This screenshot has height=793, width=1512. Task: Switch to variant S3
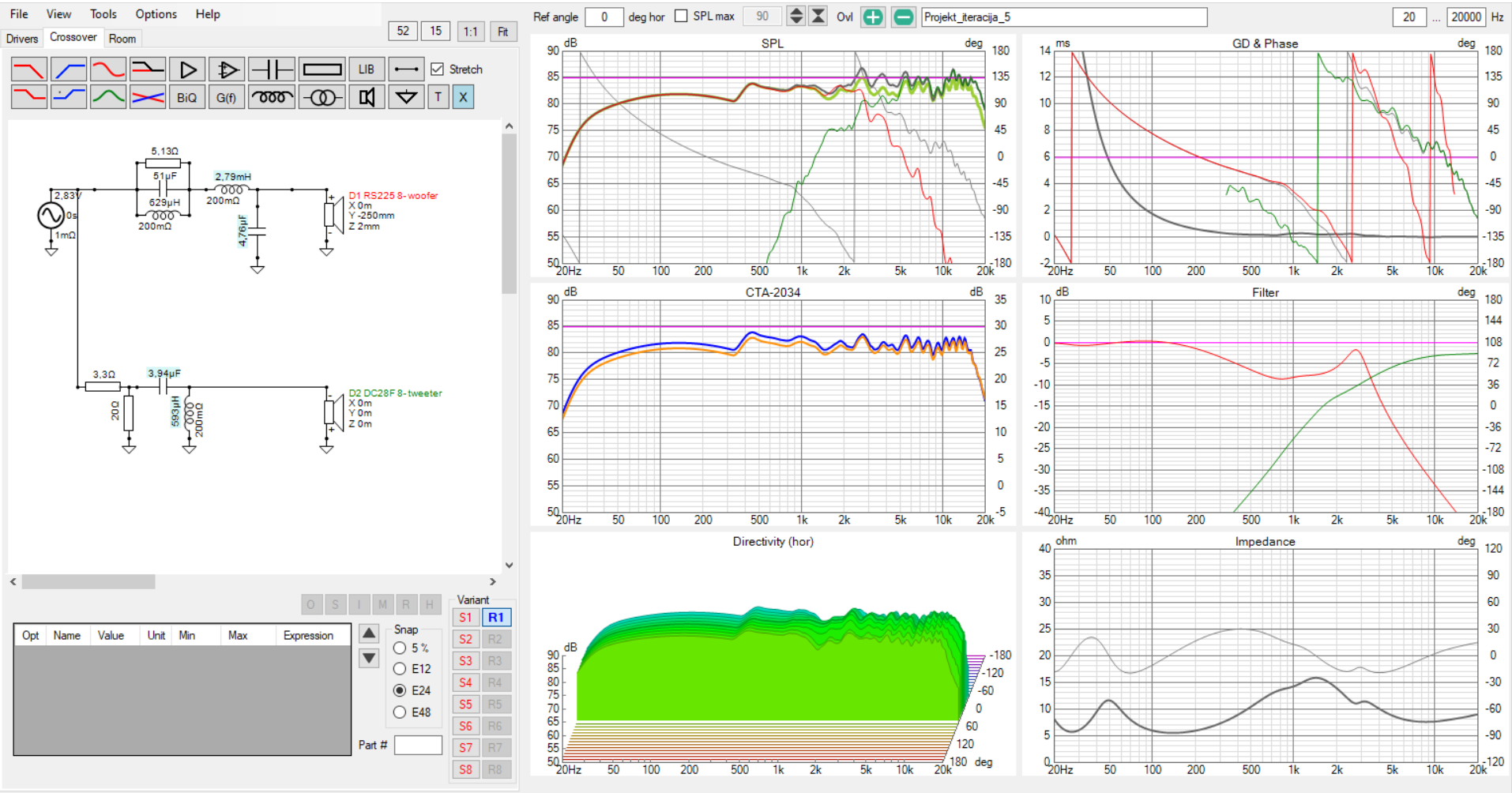tap(466, 661)
